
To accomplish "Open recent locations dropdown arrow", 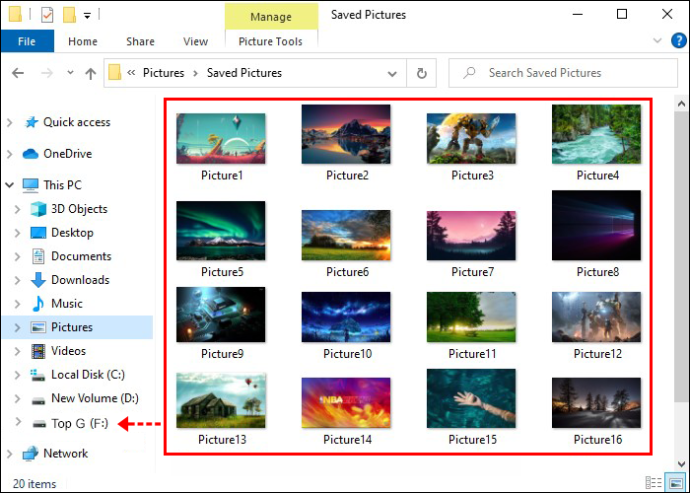I will coord(70,72).
